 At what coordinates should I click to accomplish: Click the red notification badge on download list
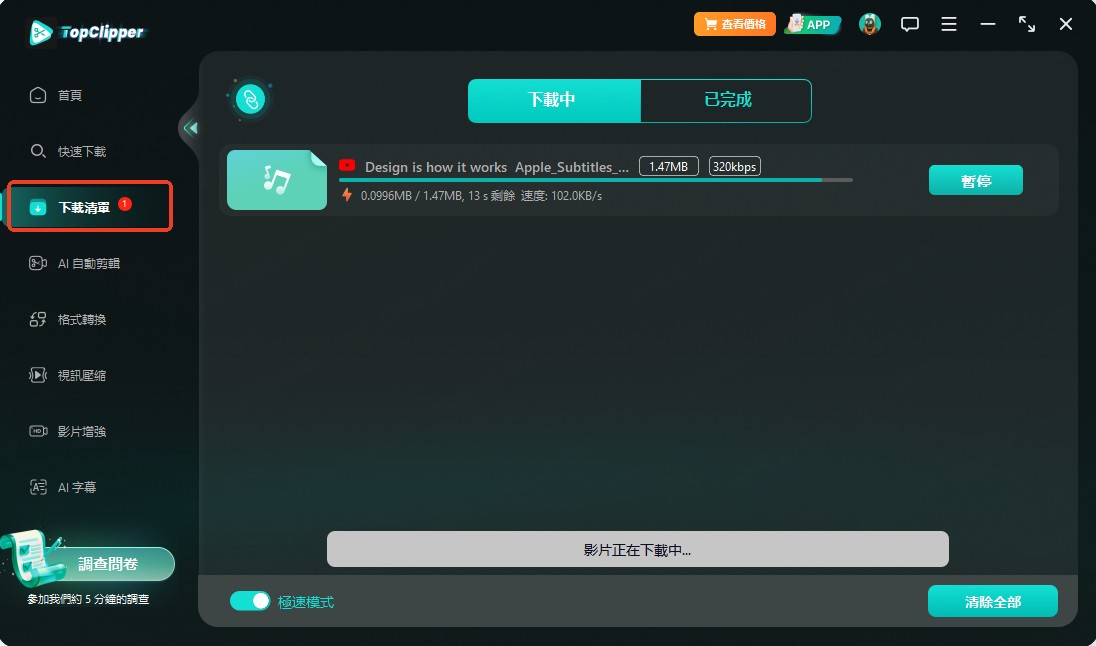[x=125, y=204]
